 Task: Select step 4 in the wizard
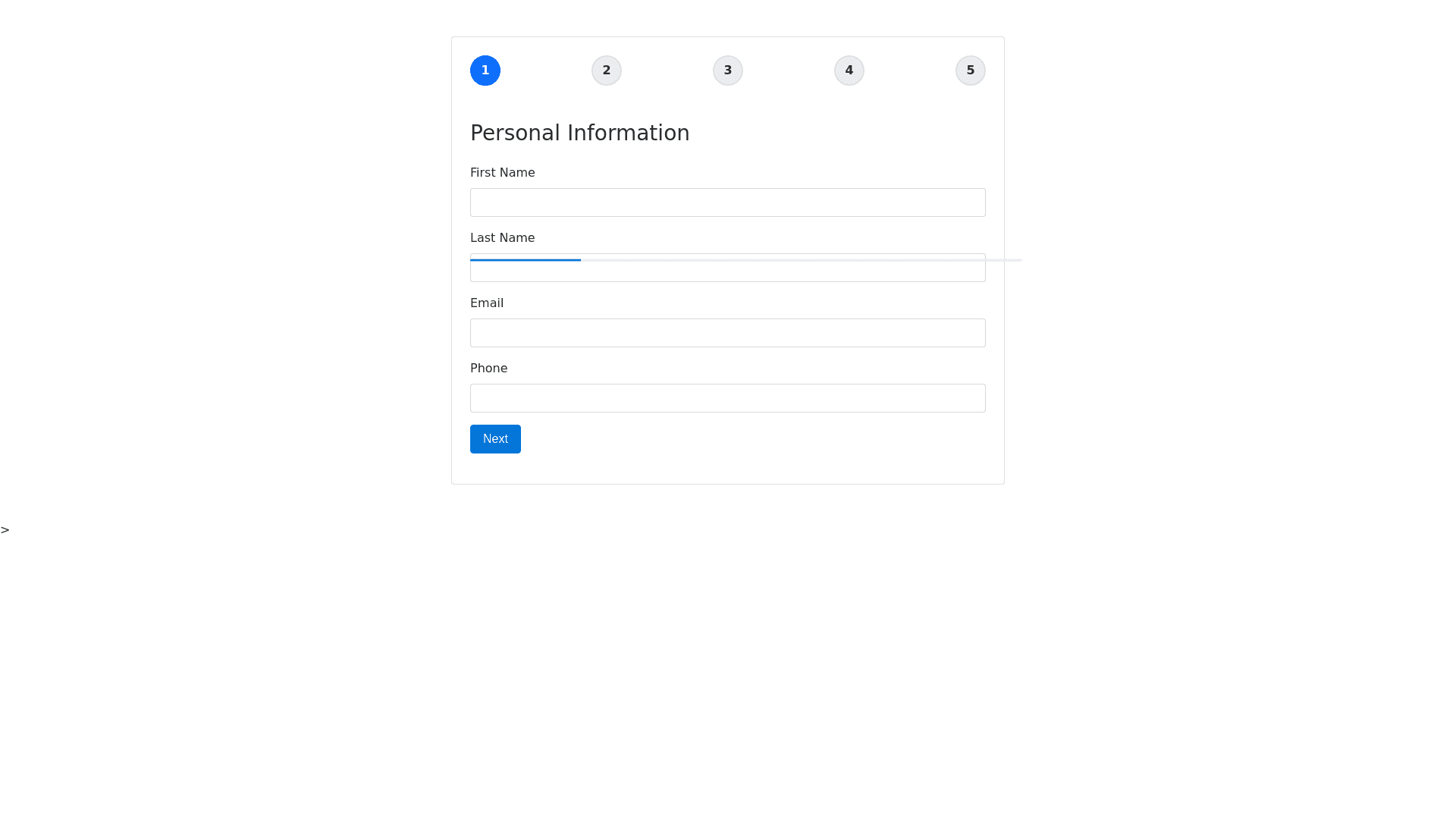coord(849,71)
